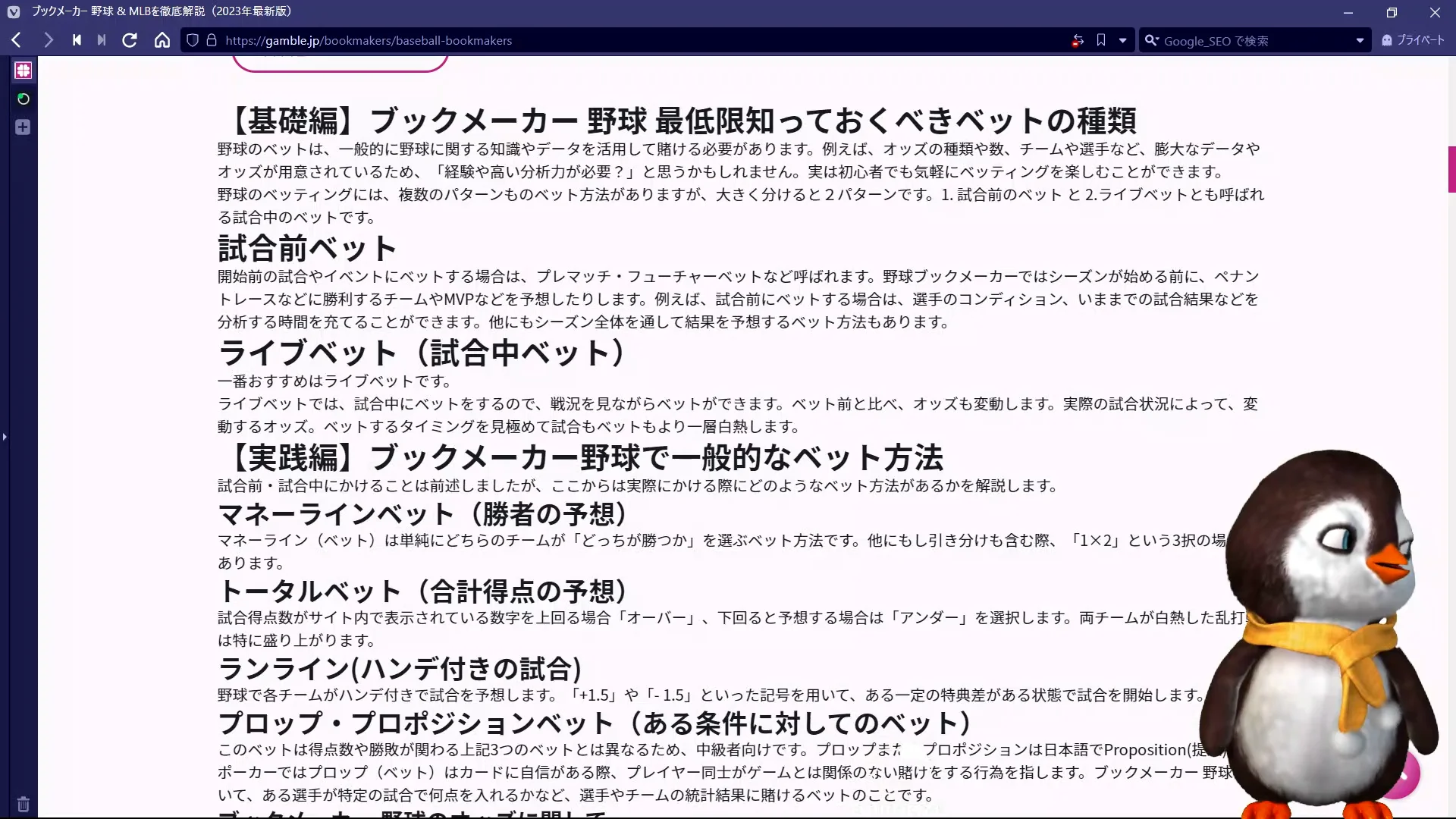1456x819 pixels.
Task: Reload the current page
Action: tap(129, 40)
